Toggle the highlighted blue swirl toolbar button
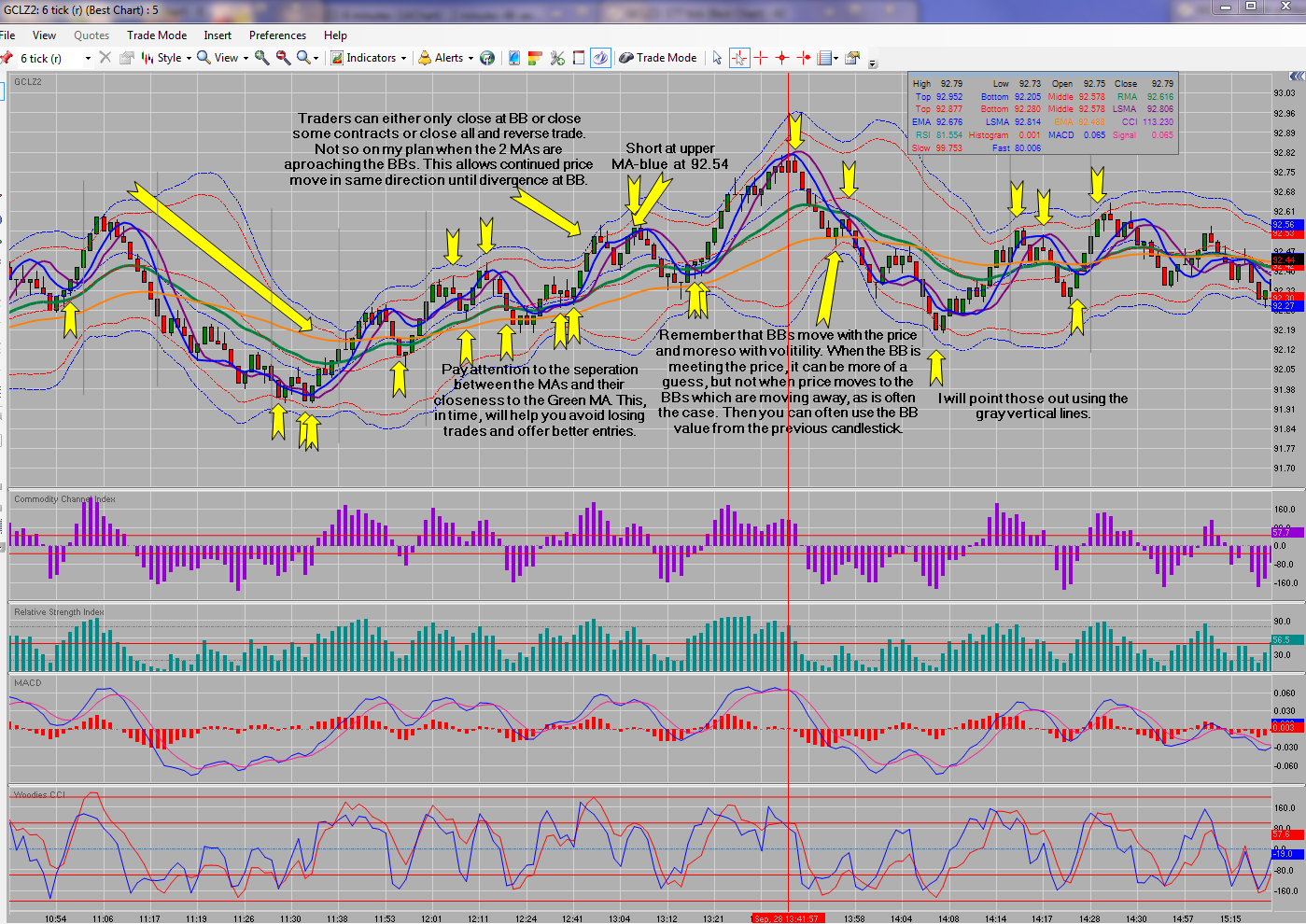Viewport: 1306px width, 924px height. [x=600, y=58]
